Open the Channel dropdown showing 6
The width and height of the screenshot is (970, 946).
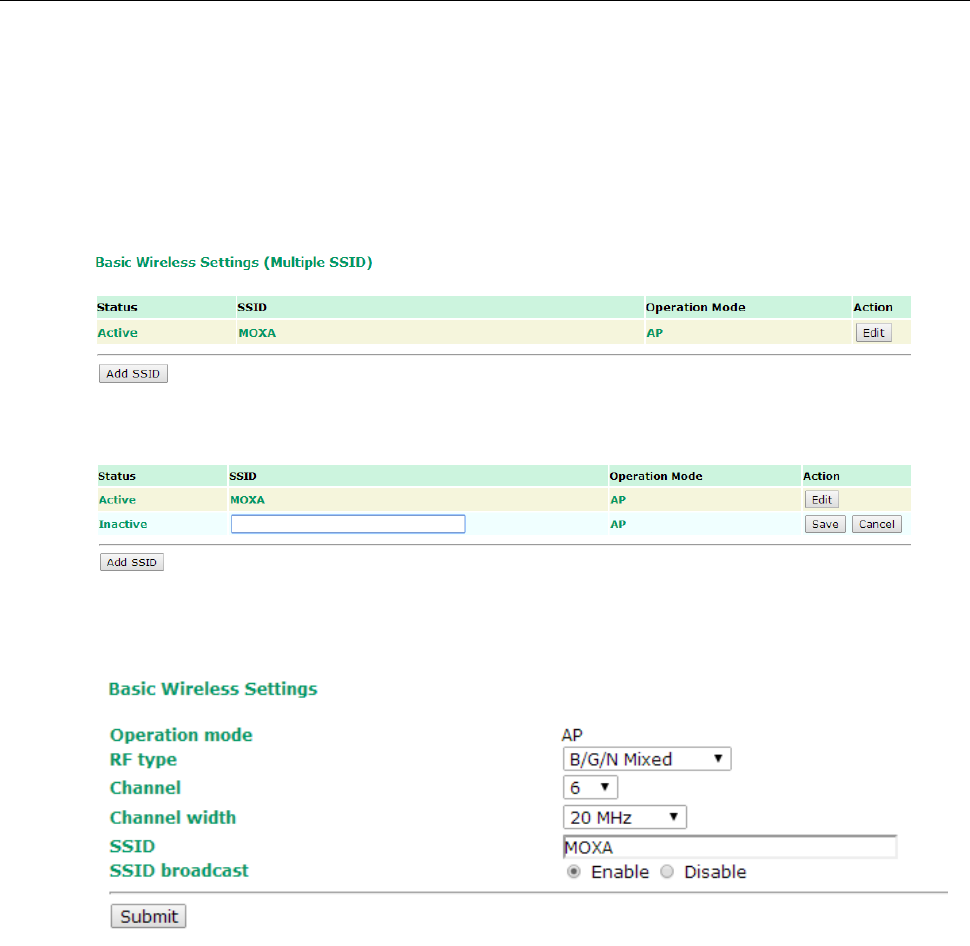tap(590, 788)
